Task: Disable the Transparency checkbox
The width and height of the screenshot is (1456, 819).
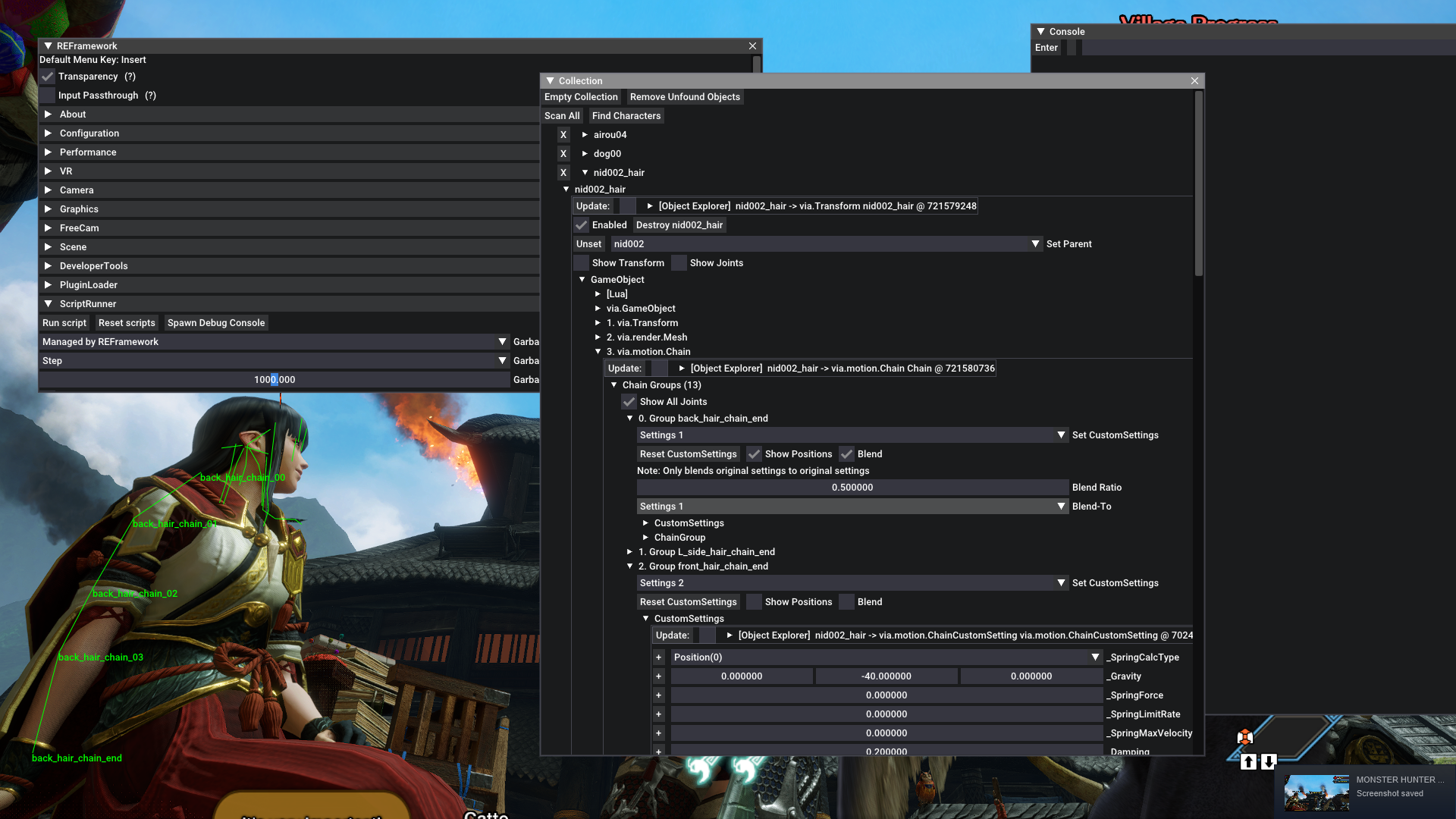Action: click(48, 77)
